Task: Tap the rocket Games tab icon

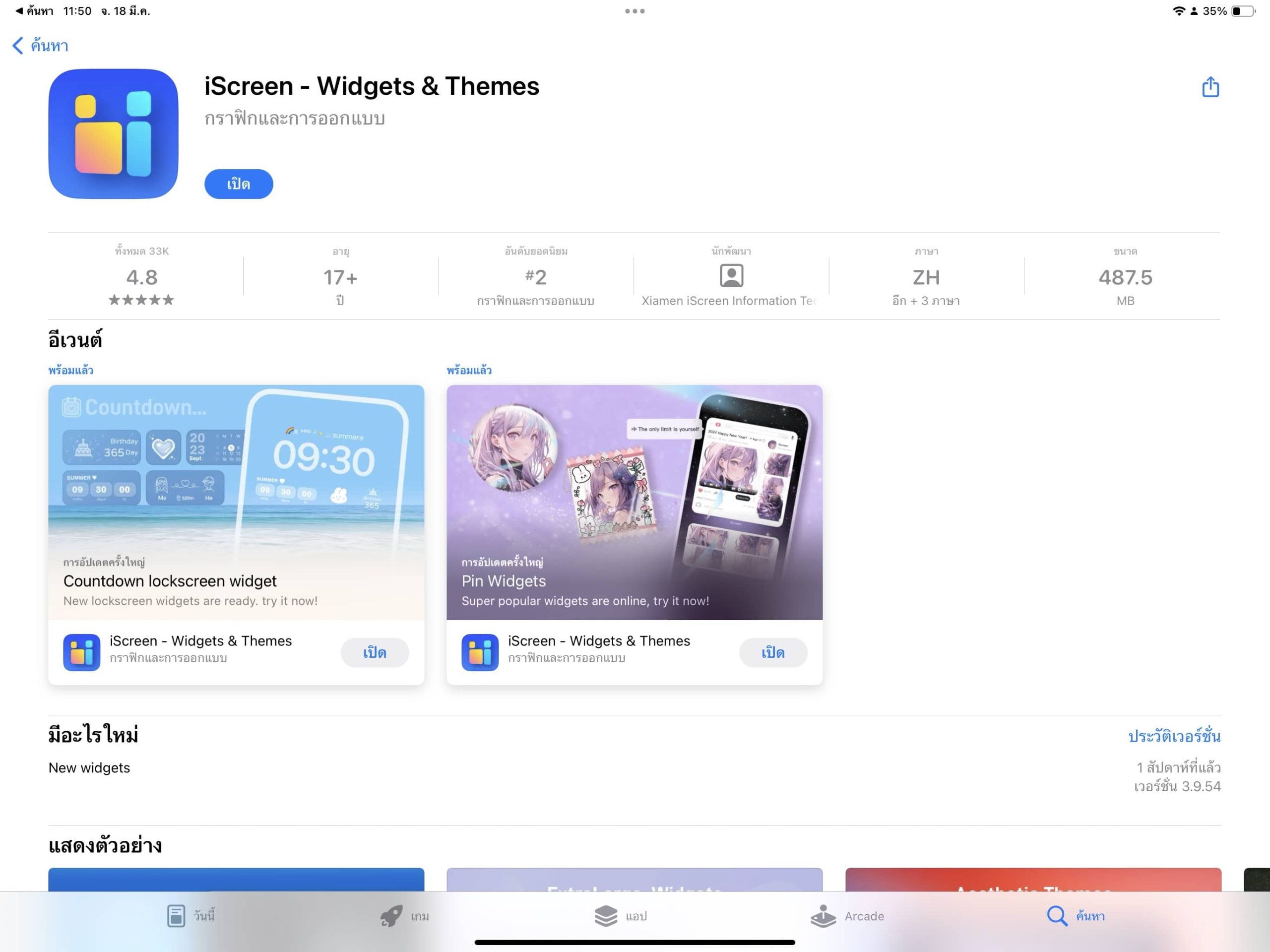Action: 391,916
